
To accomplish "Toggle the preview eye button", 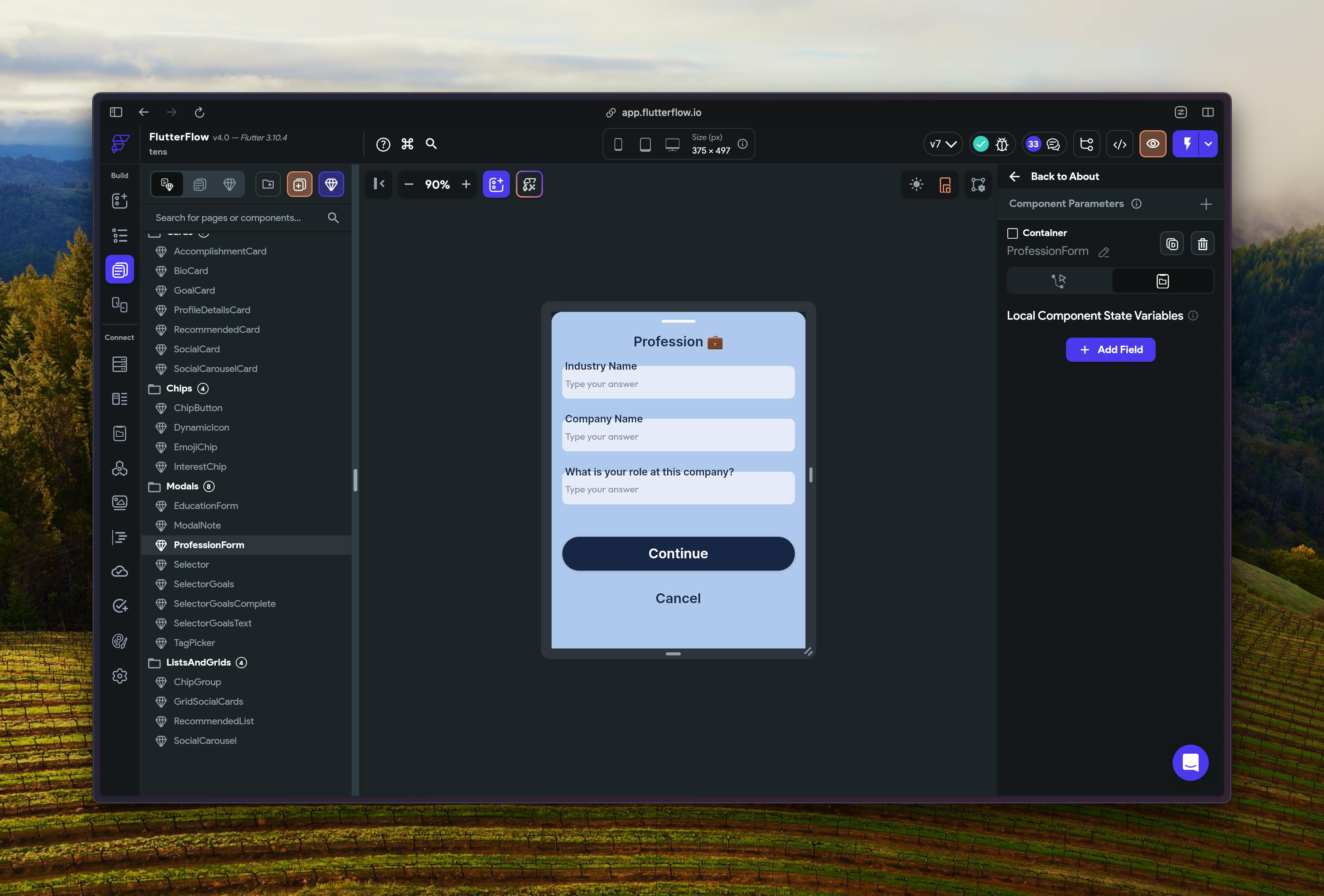I will (1153, 144).
